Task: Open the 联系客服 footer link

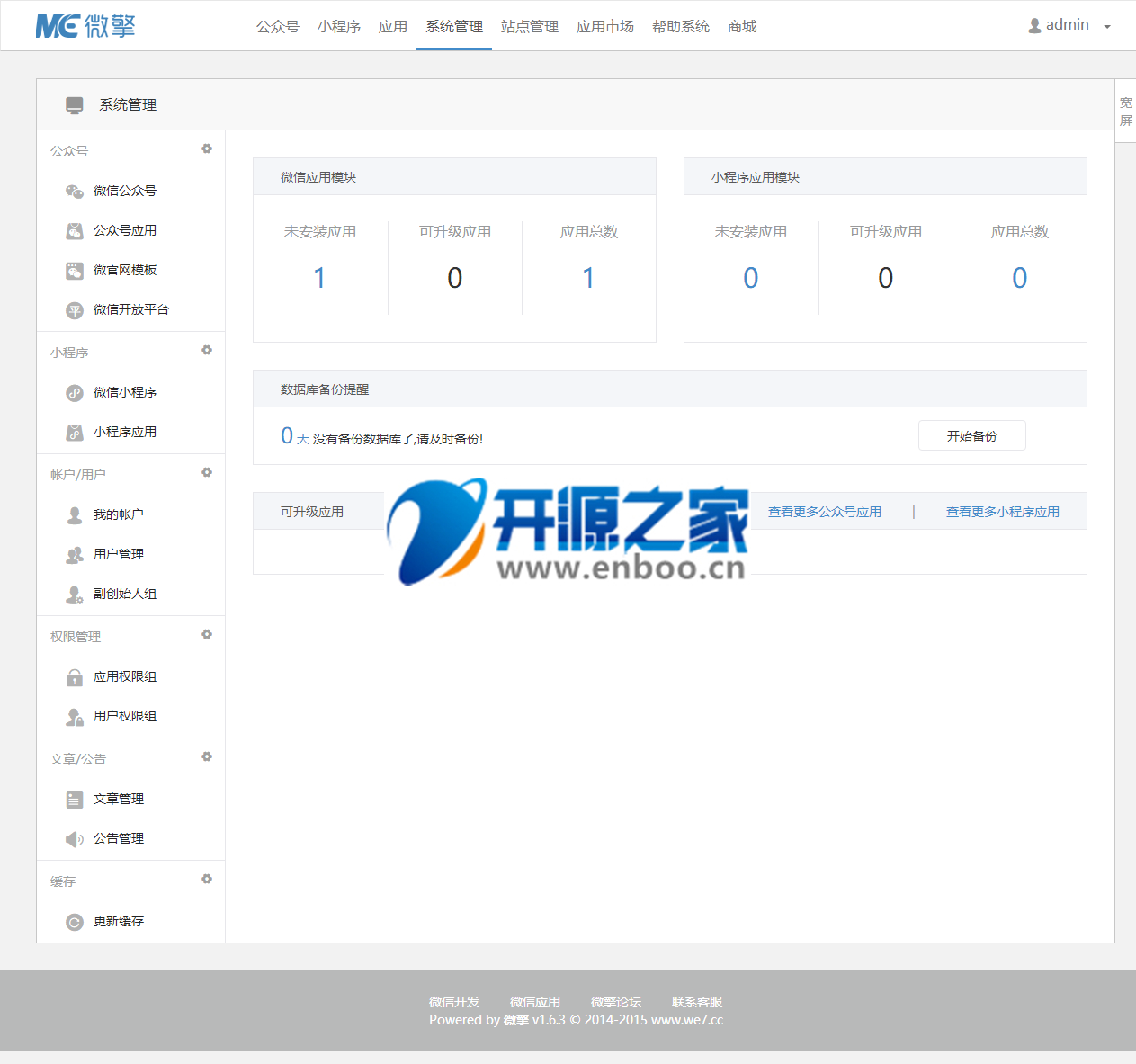Action: (x=697, y=1002)
